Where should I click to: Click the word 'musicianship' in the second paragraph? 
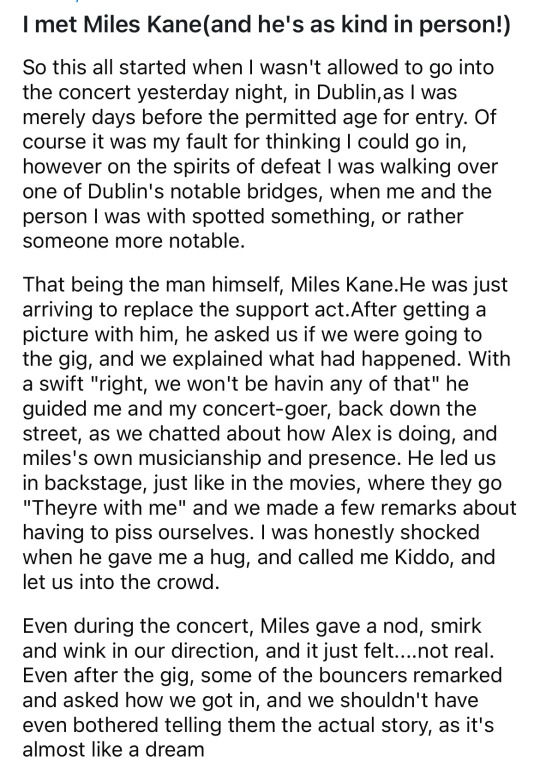click(x=200, y=458)
